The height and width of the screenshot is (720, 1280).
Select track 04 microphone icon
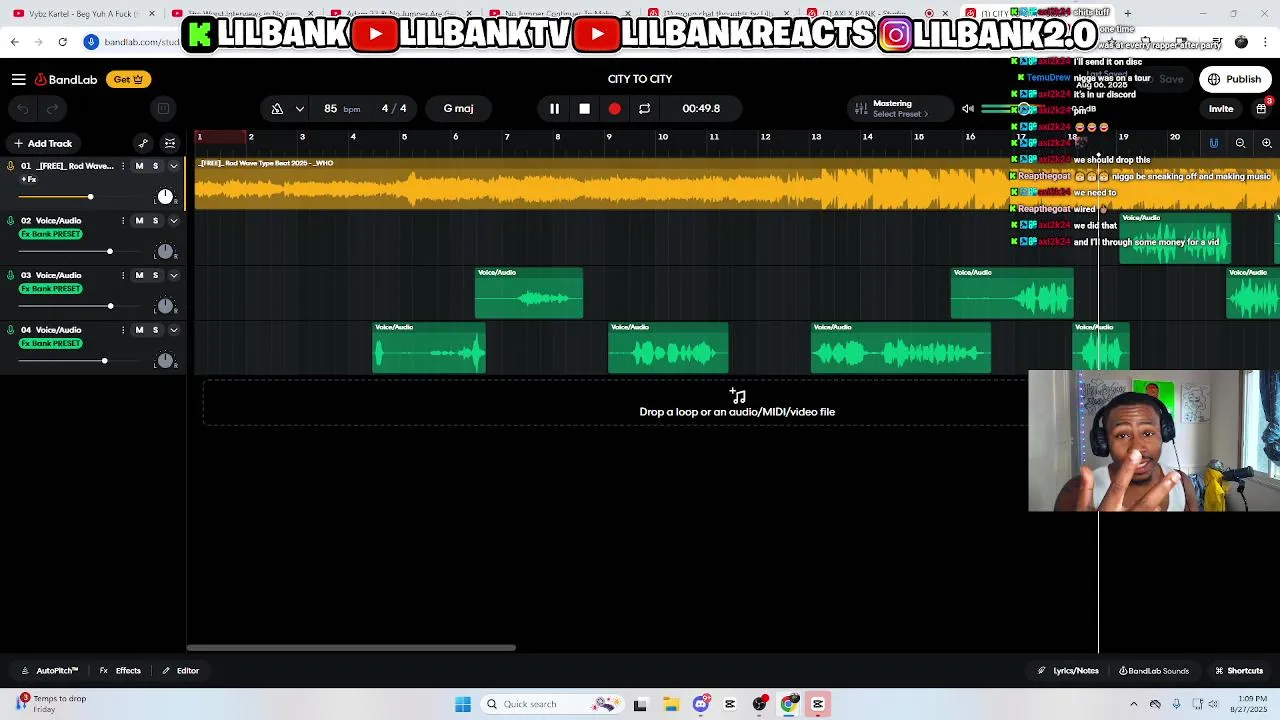[x=11, y=330]
